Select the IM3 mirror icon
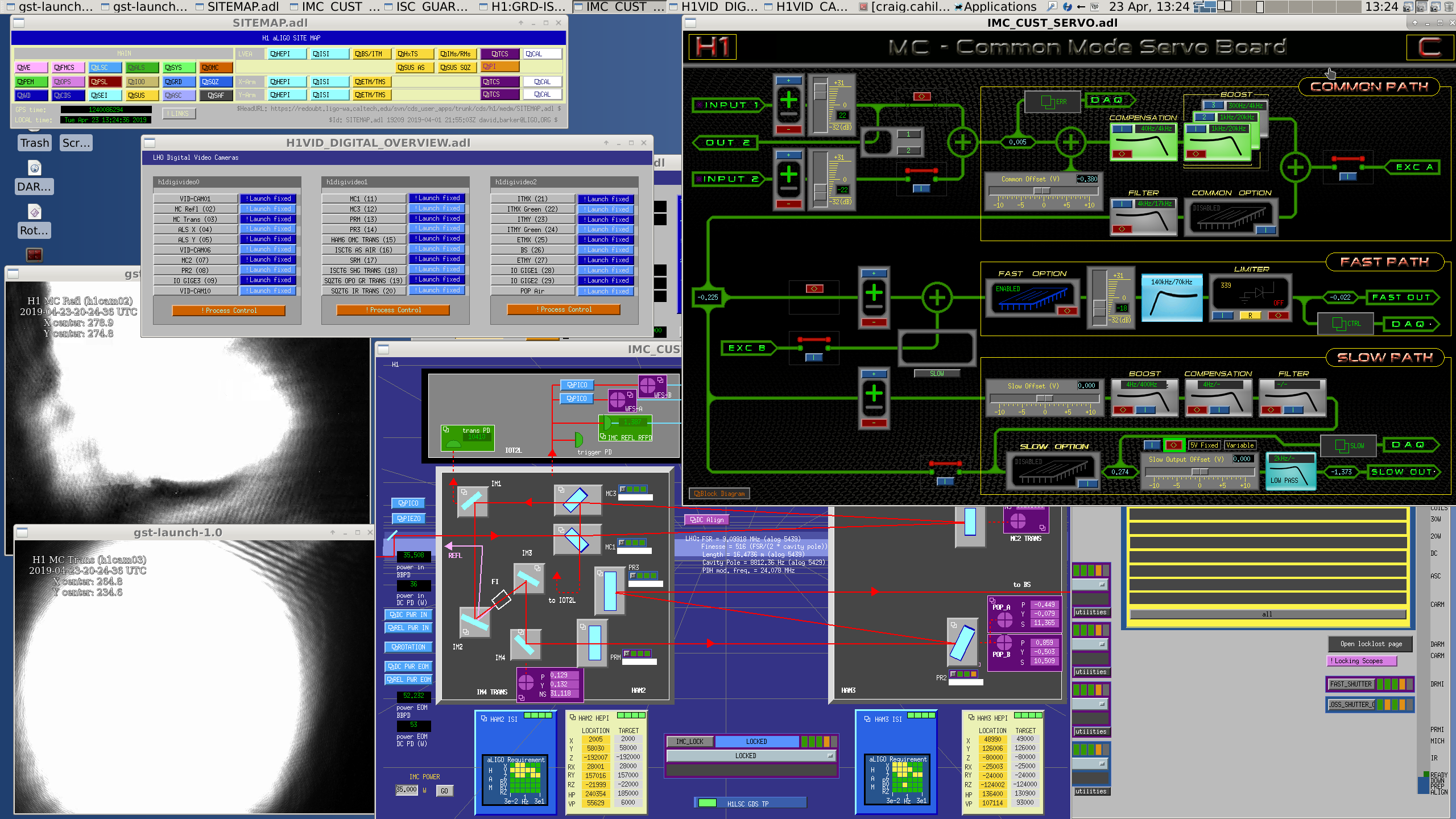1456x819 pixels. (x=529, y=579)
